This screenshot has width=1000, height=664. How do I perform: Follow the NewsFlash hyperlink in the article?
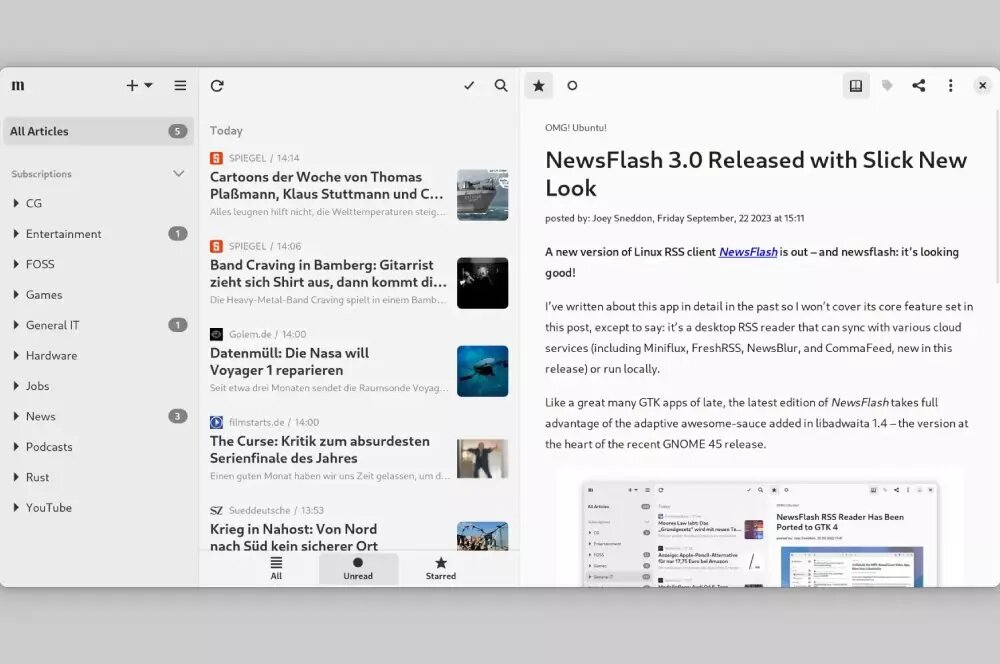(x=748, y=252)
